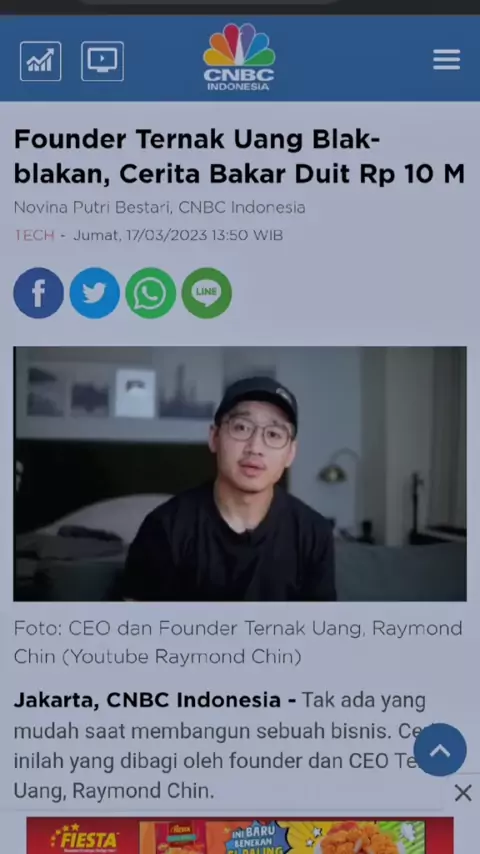Tap the CNBC Indonesia peacock logo
This screenshot has height=854, width=480.
click(x=239, y=57)
